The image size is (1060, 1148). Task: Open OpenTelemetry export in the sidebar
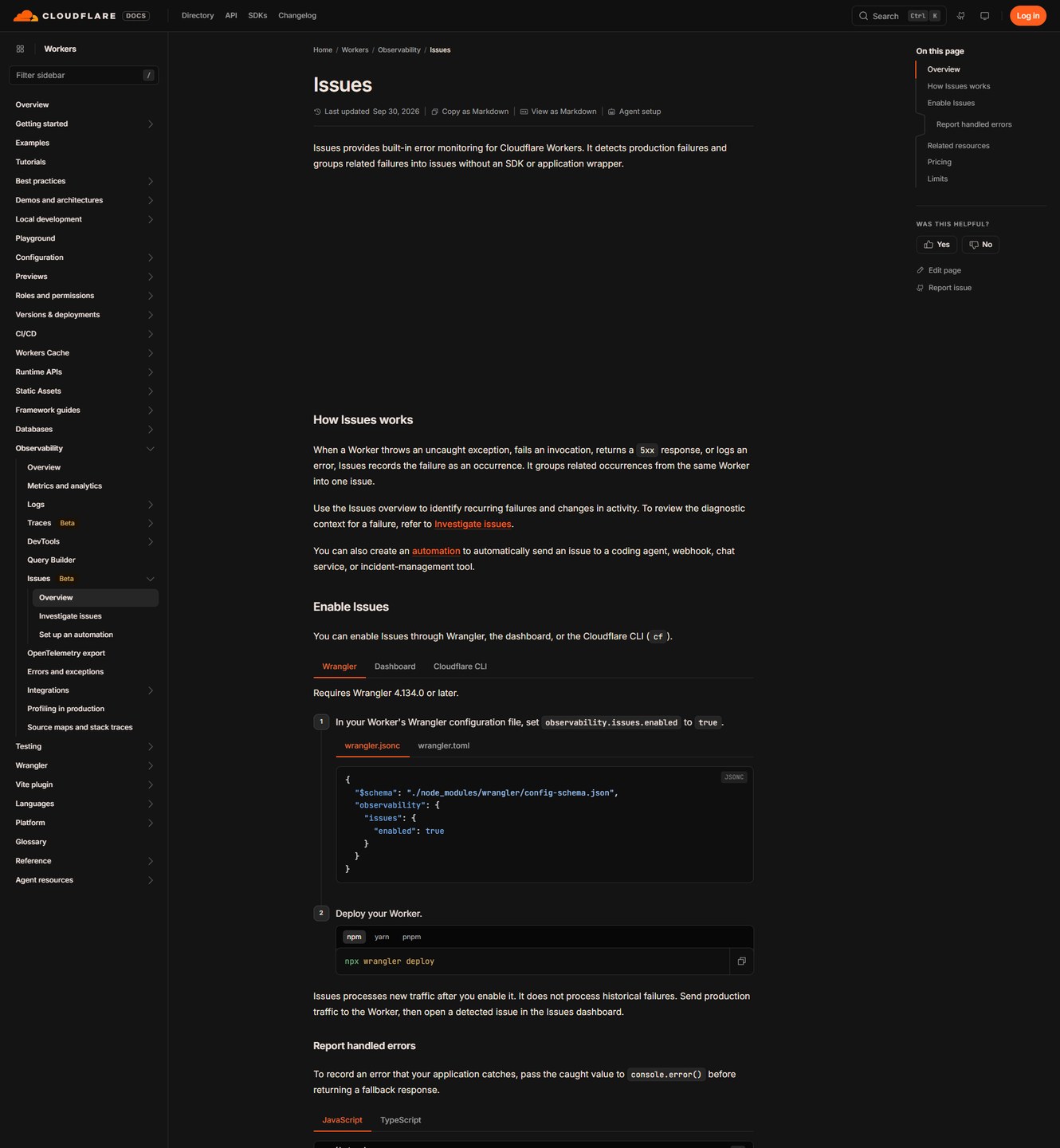coord(66,654)
